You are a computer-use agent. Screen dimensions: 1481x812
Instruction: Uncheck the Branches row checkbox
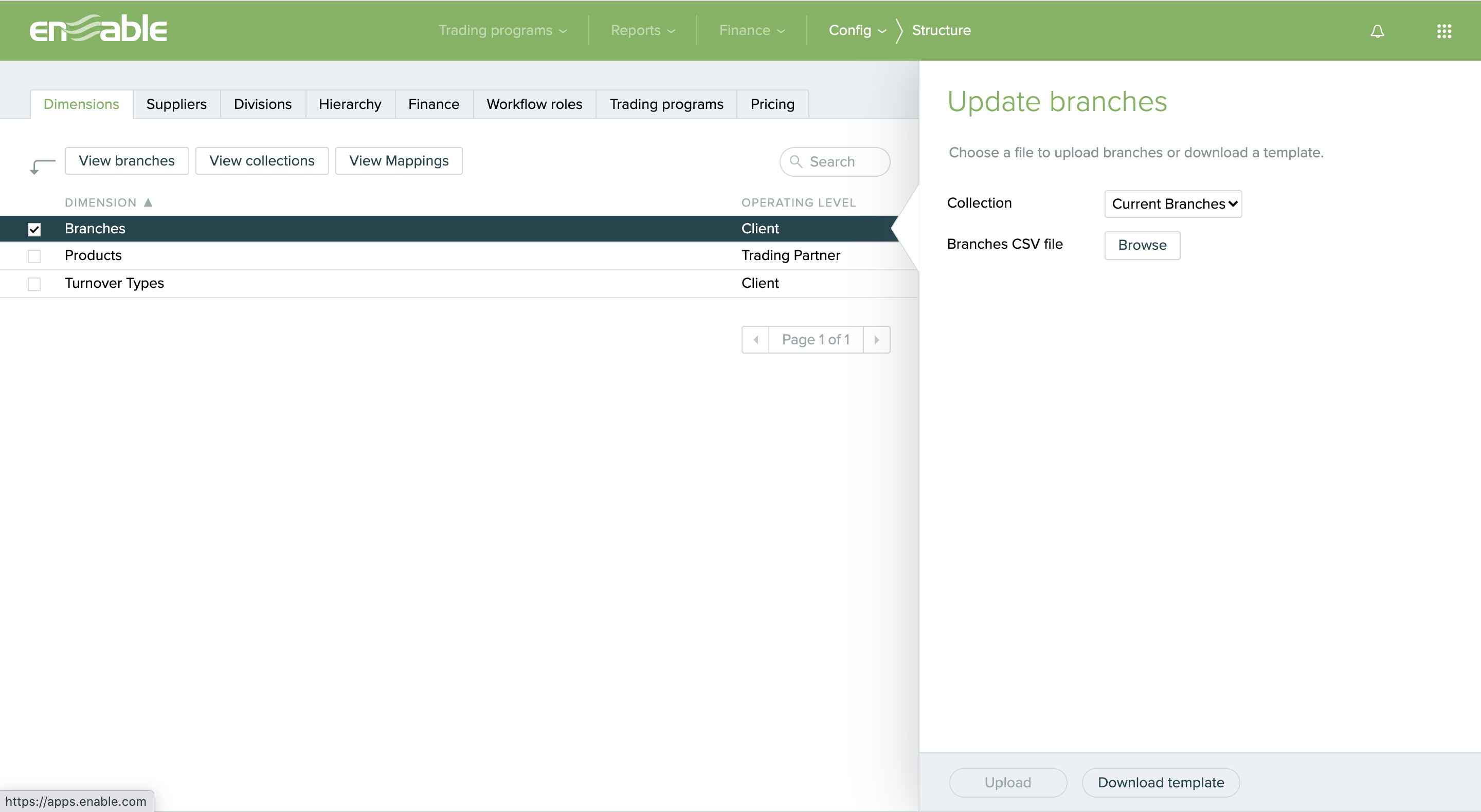(x=34, y=229)
